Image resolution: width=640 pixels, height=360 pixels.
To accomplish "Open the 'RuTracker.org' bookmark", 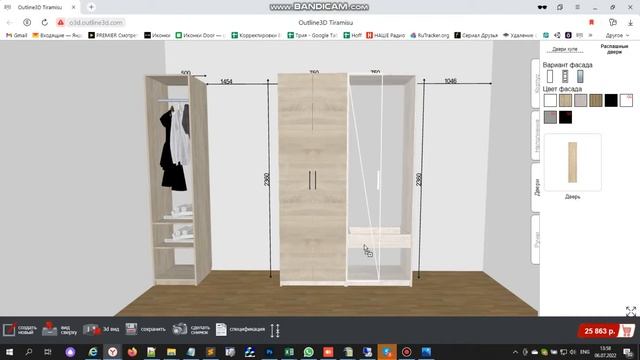I will tap(430, 36).
